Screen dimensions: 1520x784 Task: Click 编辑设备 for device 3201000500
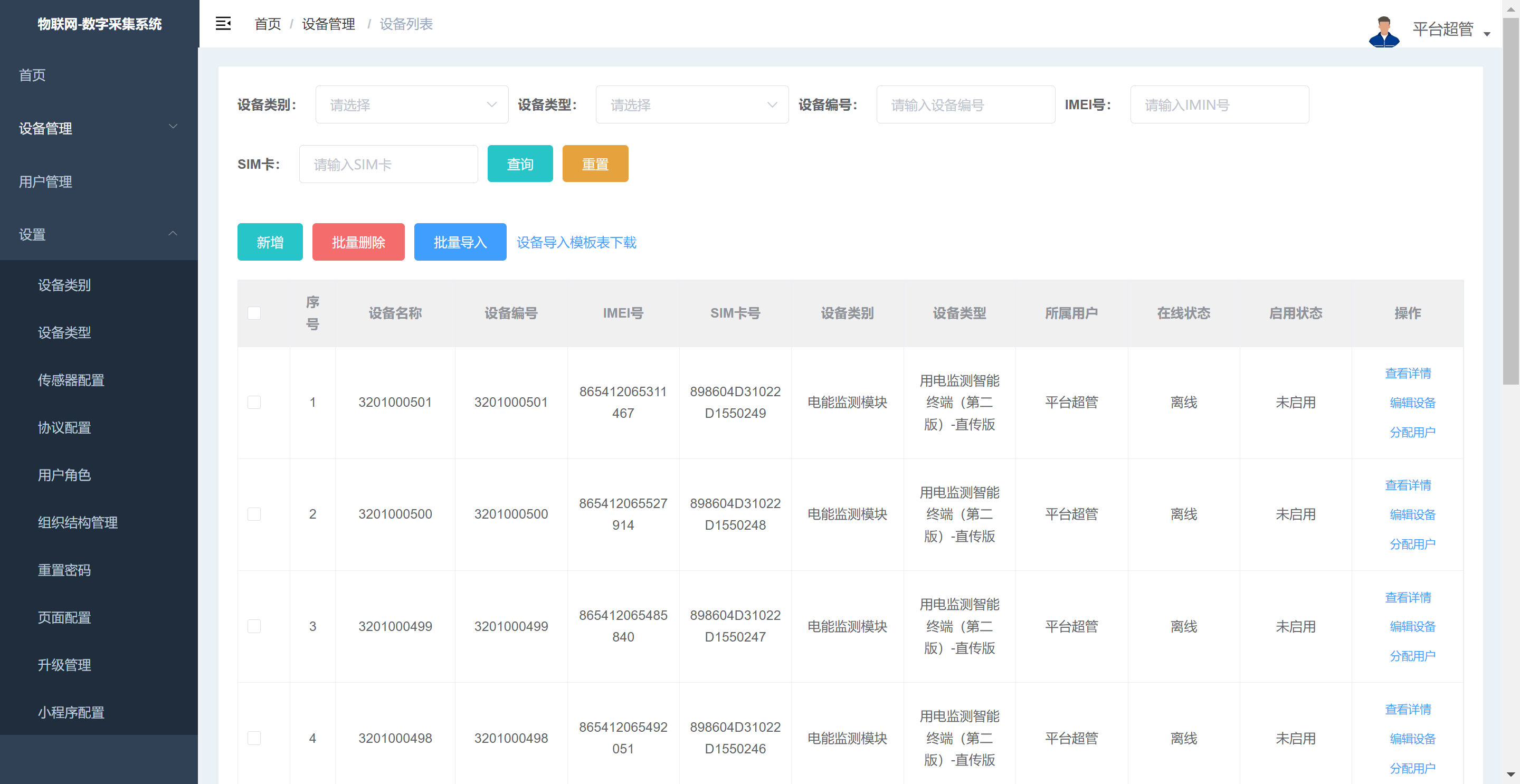click(1412, 514)
